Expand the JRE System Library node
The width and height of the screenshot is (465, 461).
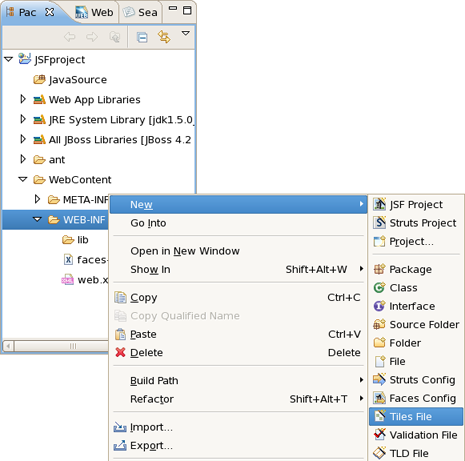pos(23,119)
